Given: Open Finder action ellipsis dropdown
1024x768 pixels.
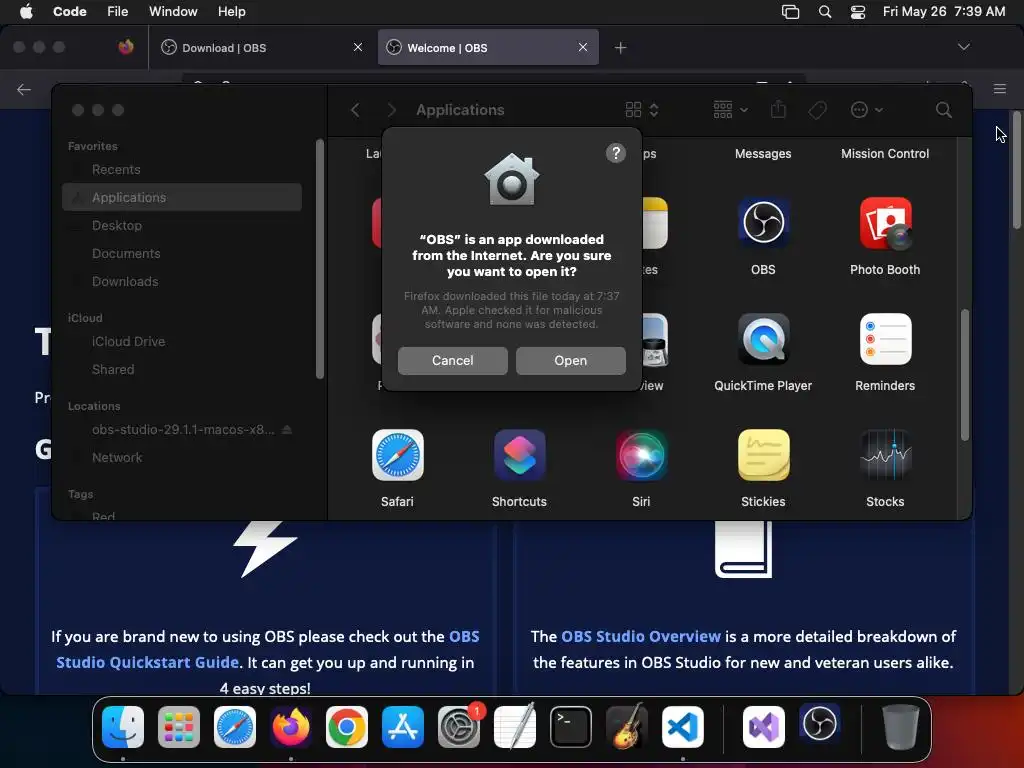Looking at the screenshot, I should pyautogui.click(x=867, y=110).
